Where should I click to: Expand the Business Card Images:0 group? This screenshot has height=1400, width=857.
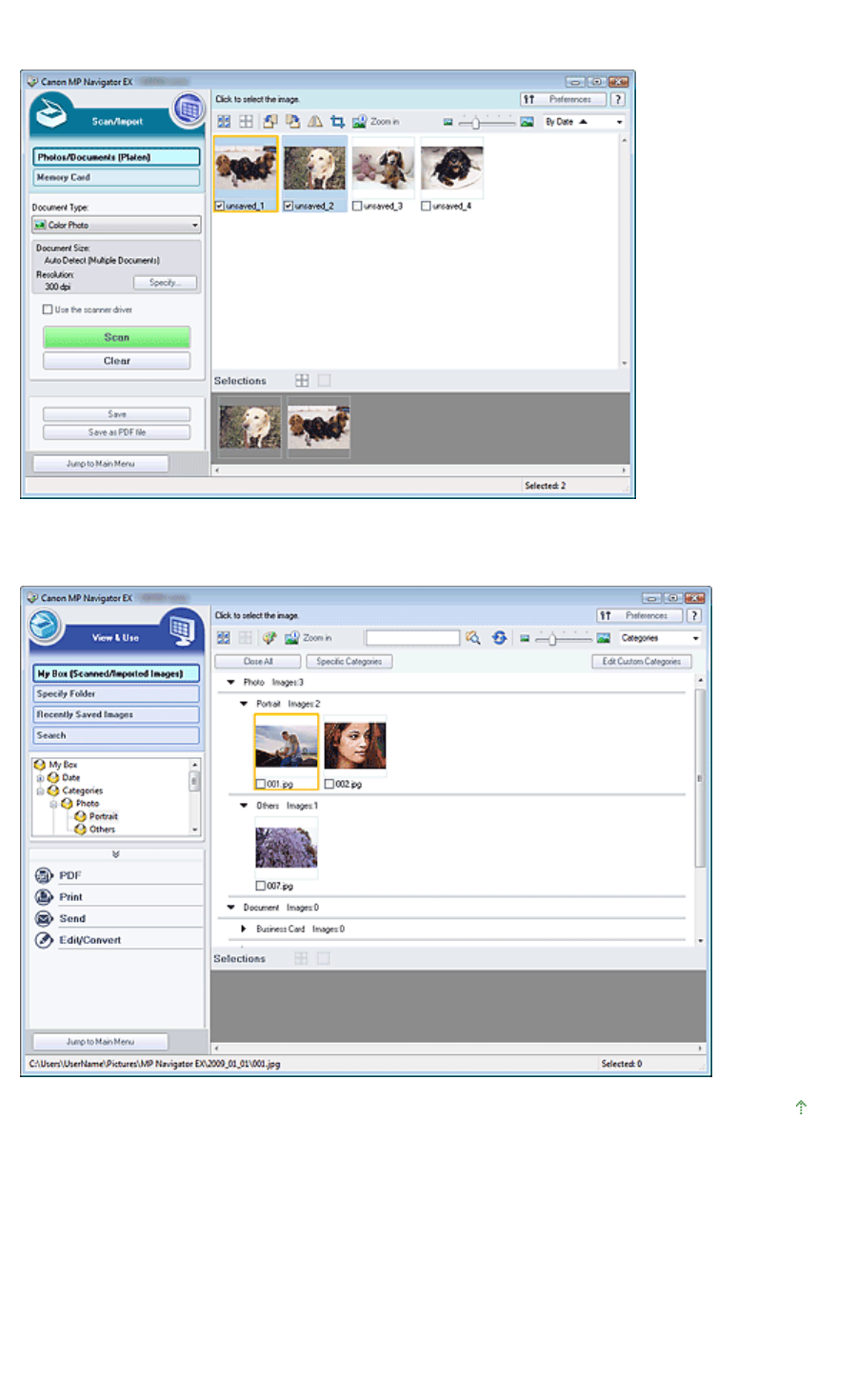click(244, 929)
